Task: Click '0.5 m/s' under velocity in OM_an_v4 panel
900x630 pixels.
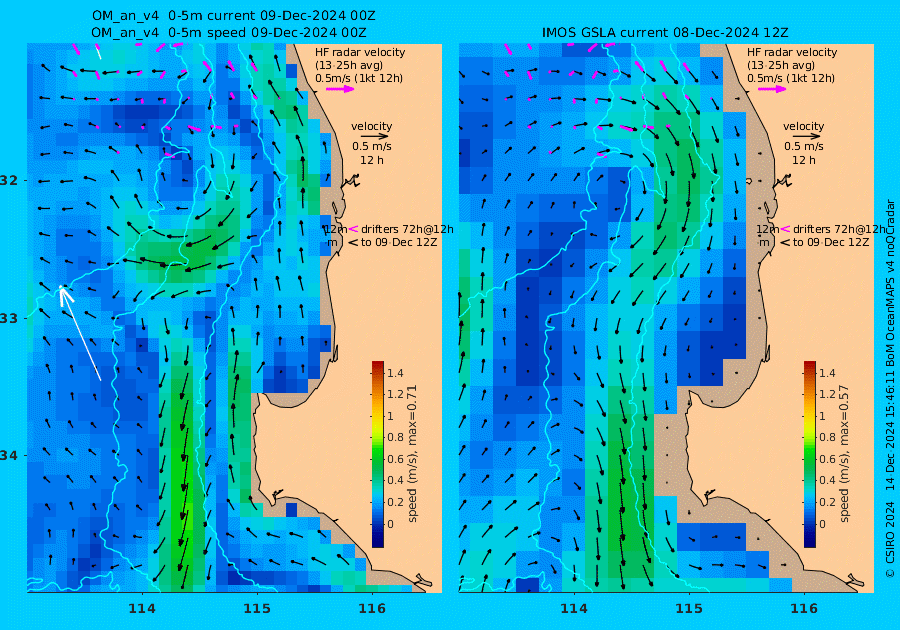Action: click(x=372, y=146)
